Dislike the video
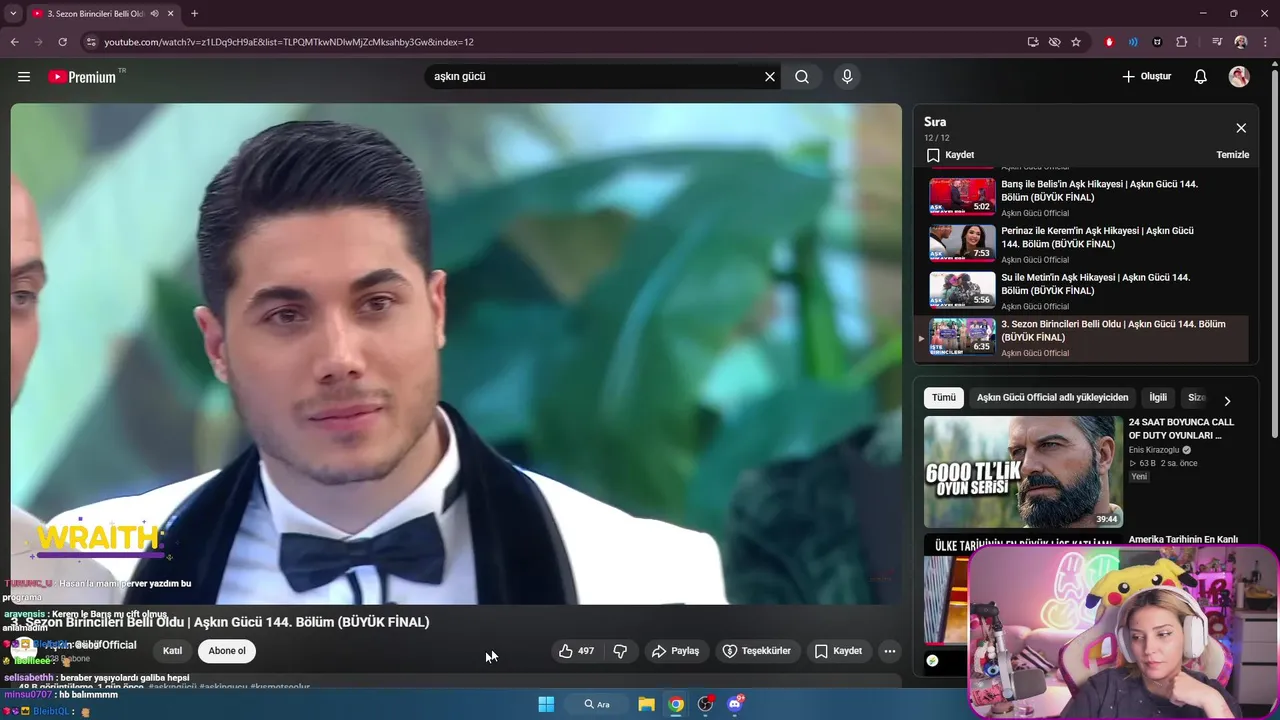The width and height of the screenshot is (1280, 720). pos(620,651)
